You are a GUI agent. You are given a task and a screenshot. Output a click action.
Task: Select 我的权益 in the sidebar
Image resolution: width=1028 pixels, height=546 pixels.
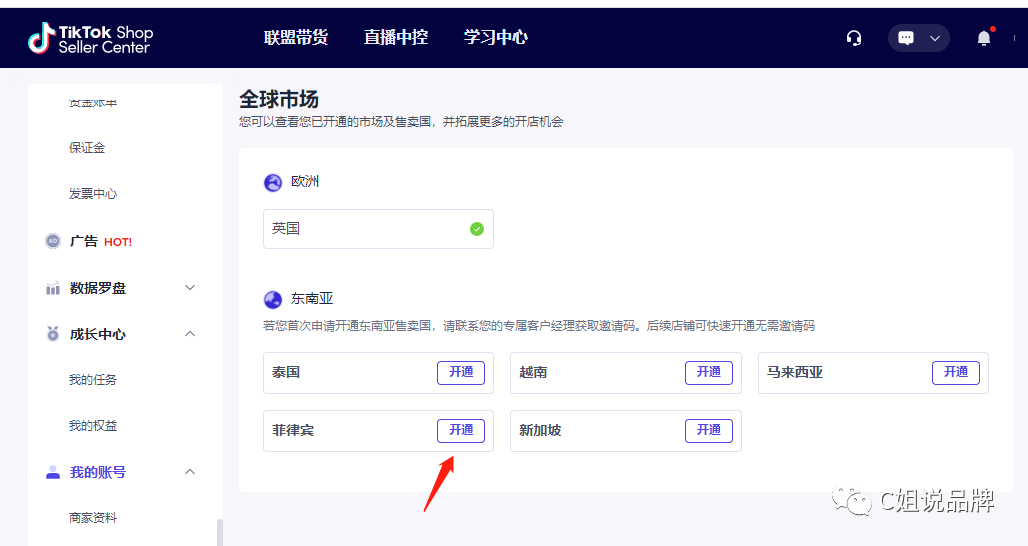click(x=93, y=425)
